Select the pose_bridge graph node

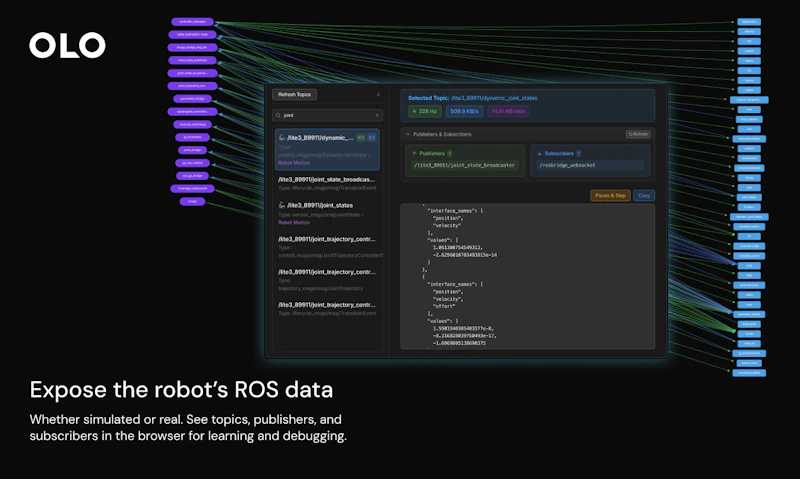(x=192, y=150)
